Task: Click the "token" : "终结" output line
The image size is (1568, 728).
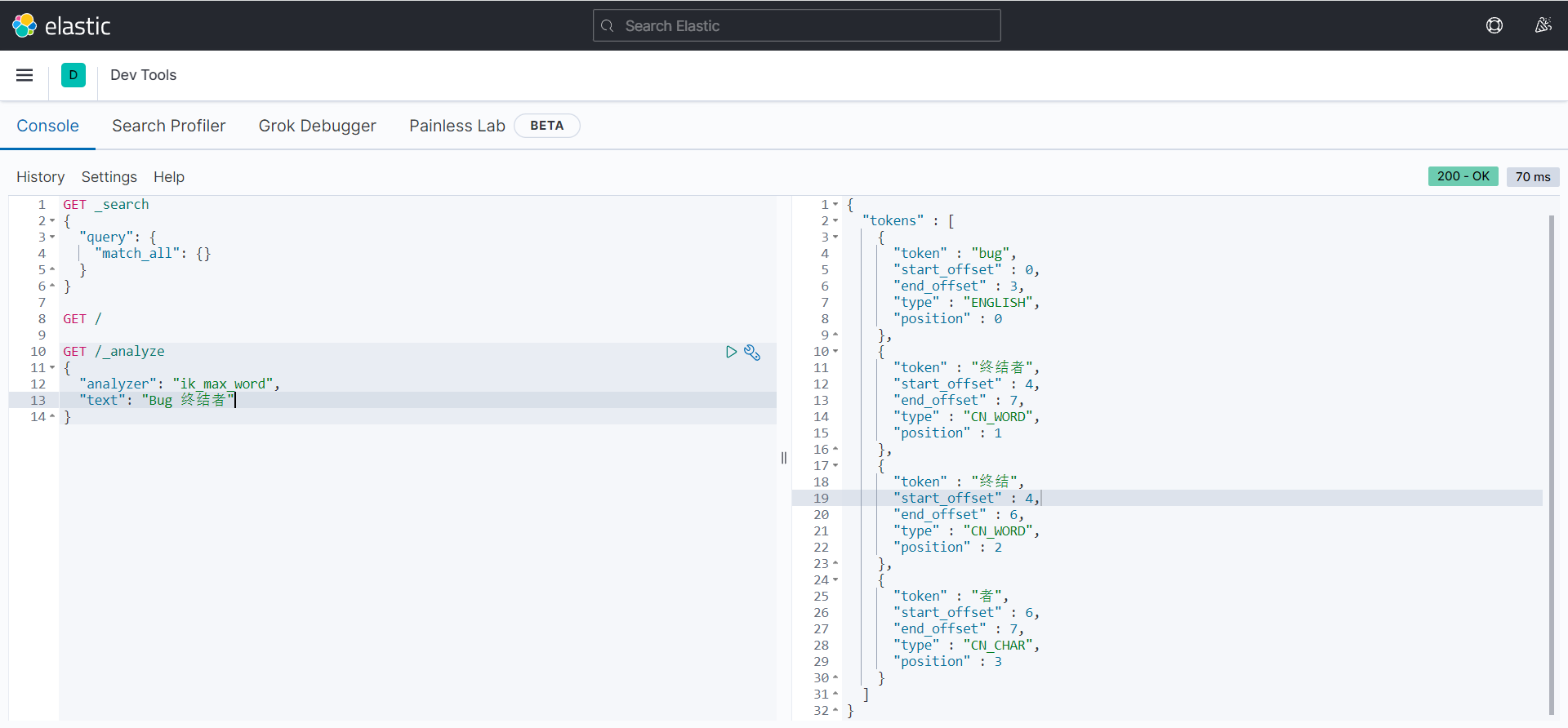Action: 959,482
